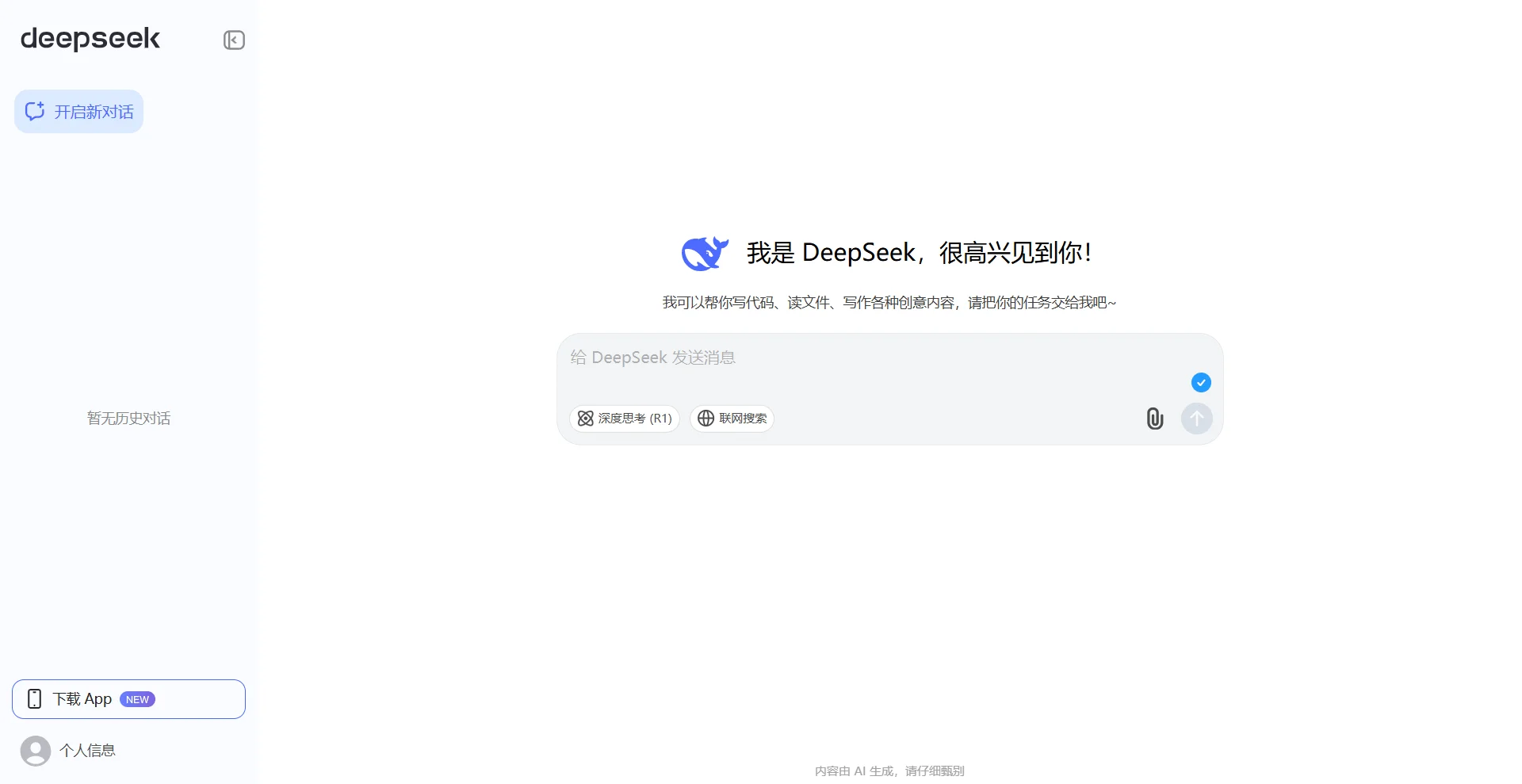1522x784 pixels.
Task: Click the blue checkmark badge above send
Action: click(1200, 382)
